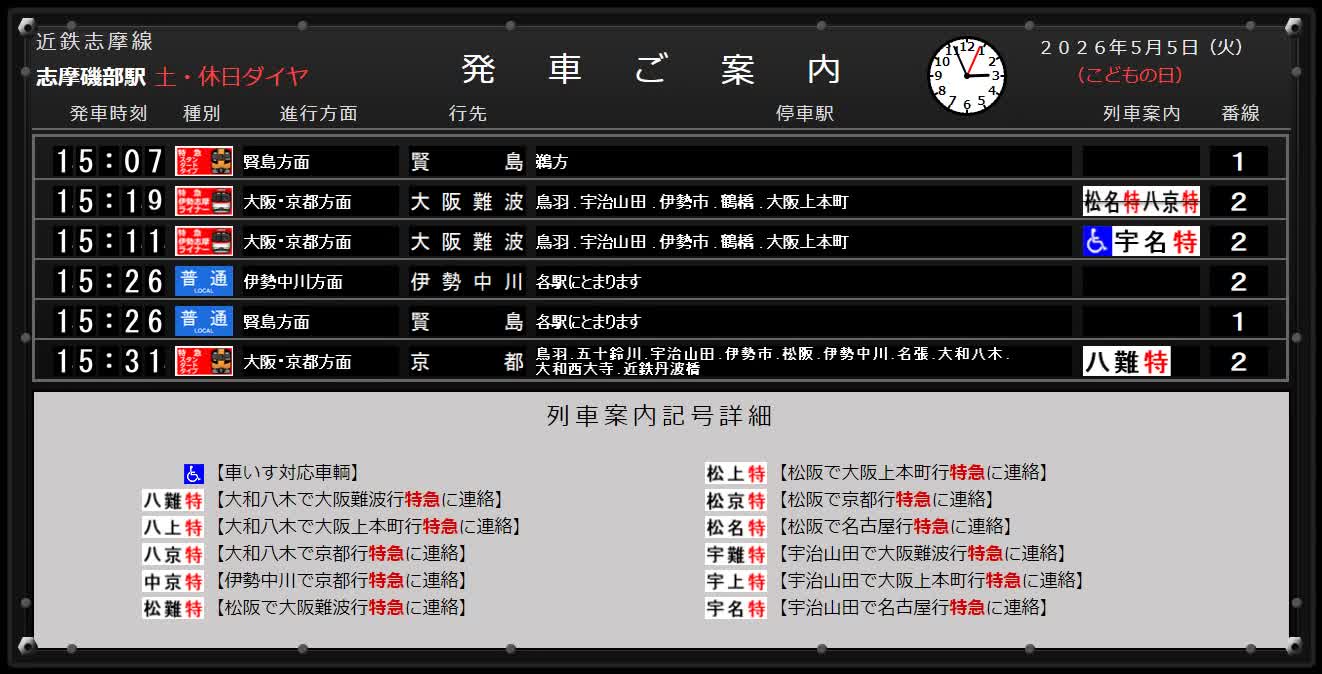Image resolution: width=1322 pixels, height=674 pixels.
Task: Click 大阪難波 destination in the 15:11 row
Action: coord(467,241)
